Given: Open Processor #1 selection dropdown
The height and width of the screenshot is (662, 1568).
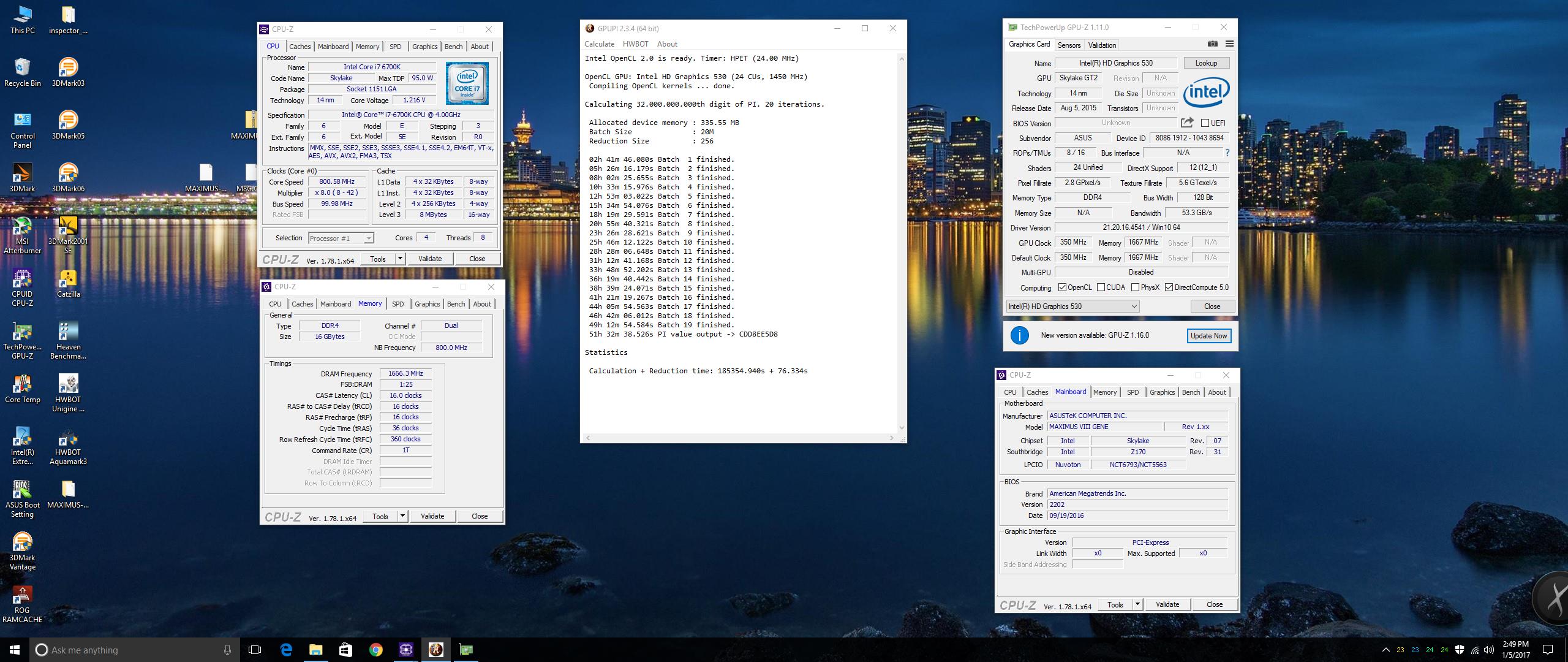Looking at the screenshot, I should (341, 238).
